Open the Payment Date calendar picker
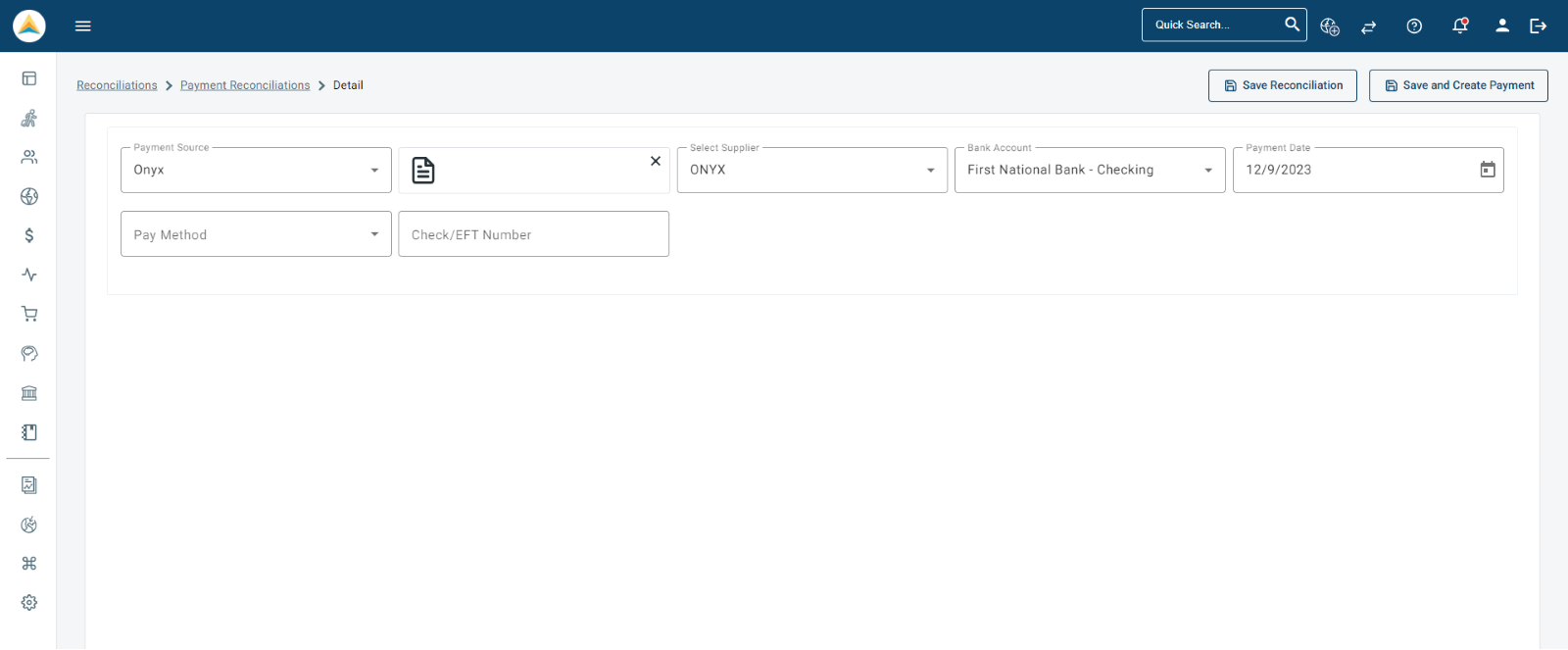Image resolution: width=1568 pixels, height=650 pixels. 1488,170
